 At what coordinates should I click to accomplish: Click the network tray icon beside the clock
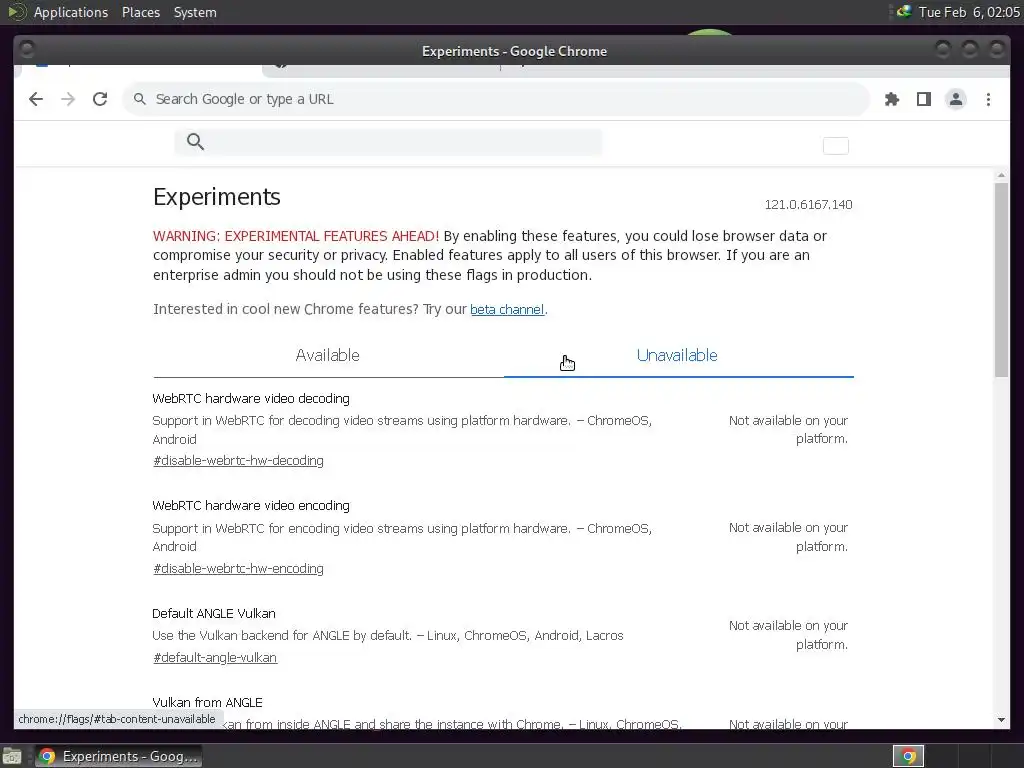click(904, 12)
